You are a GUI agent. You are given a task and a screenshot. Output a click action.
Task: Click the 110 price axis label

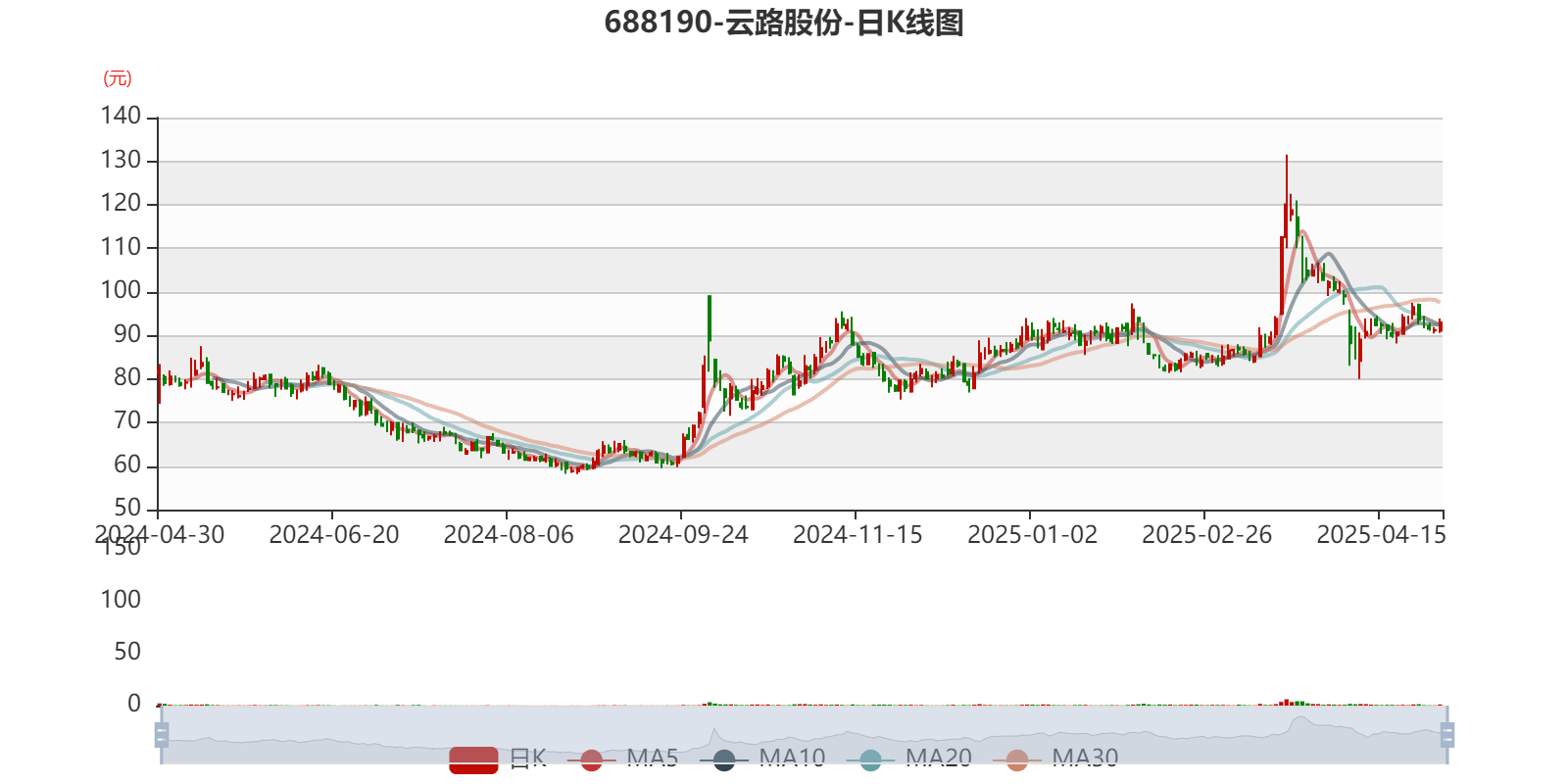tap(121, 247)
